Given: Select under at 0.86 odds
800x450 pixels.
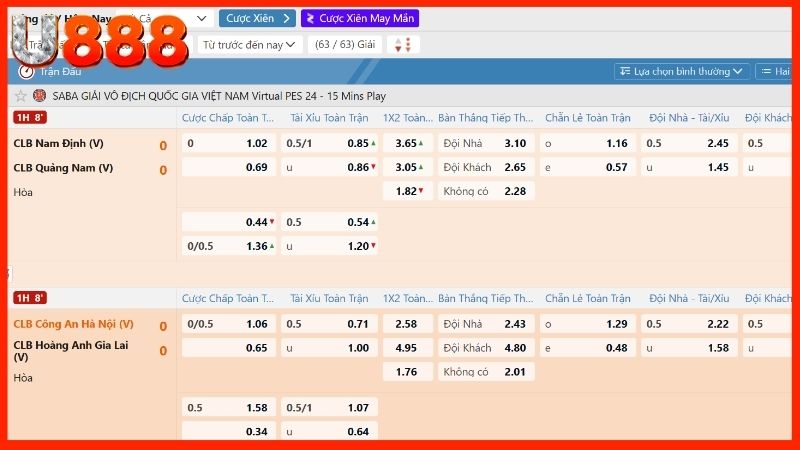Looking at the screenshot, I should pos(329,167).
